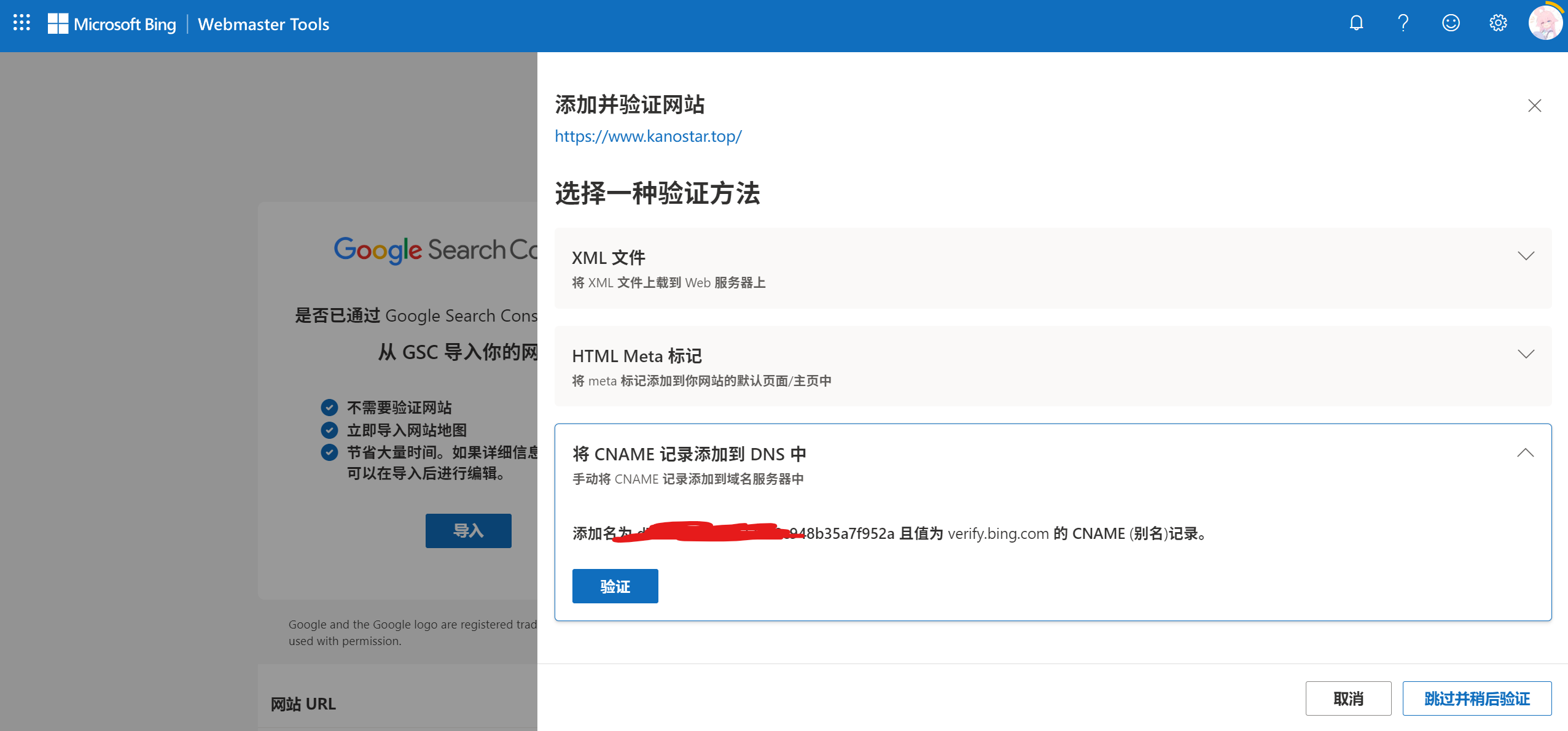Viewport: 1568px width, 731px height.
Task: Click the '手动将 CNAME 记录添加到域名服务器中' description
Action: pos(688,479)
